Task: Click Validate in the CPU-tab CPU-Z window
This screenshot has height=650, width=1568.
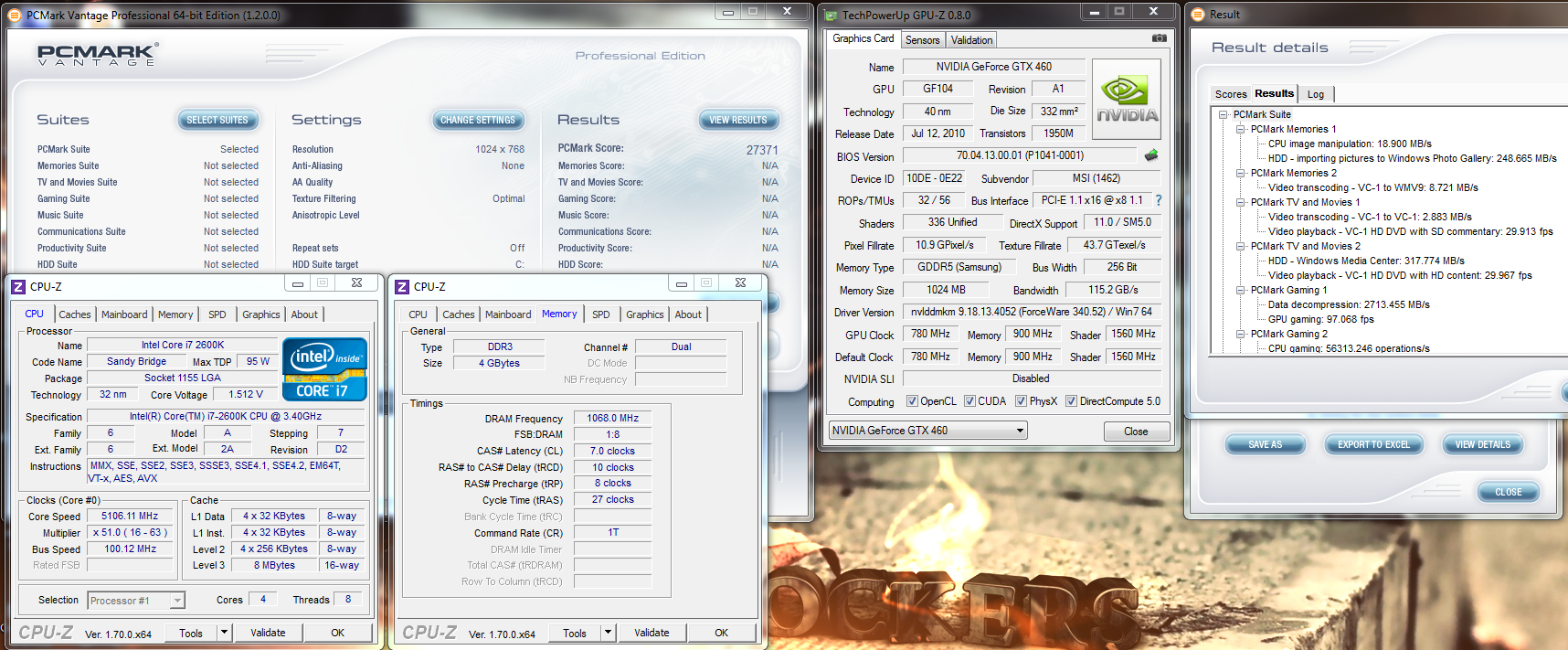Action: click(x=268, y=633)
